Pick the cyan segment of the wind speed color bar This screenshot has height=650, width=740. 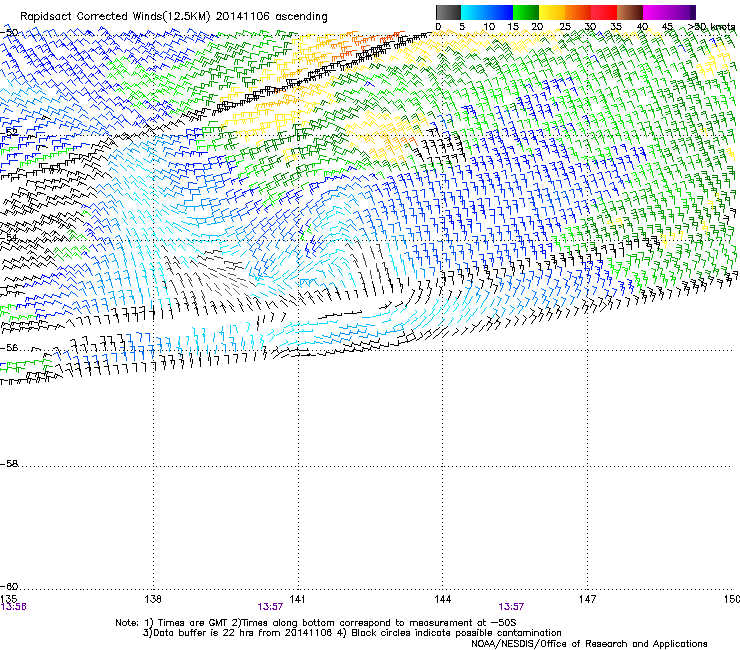474,12
